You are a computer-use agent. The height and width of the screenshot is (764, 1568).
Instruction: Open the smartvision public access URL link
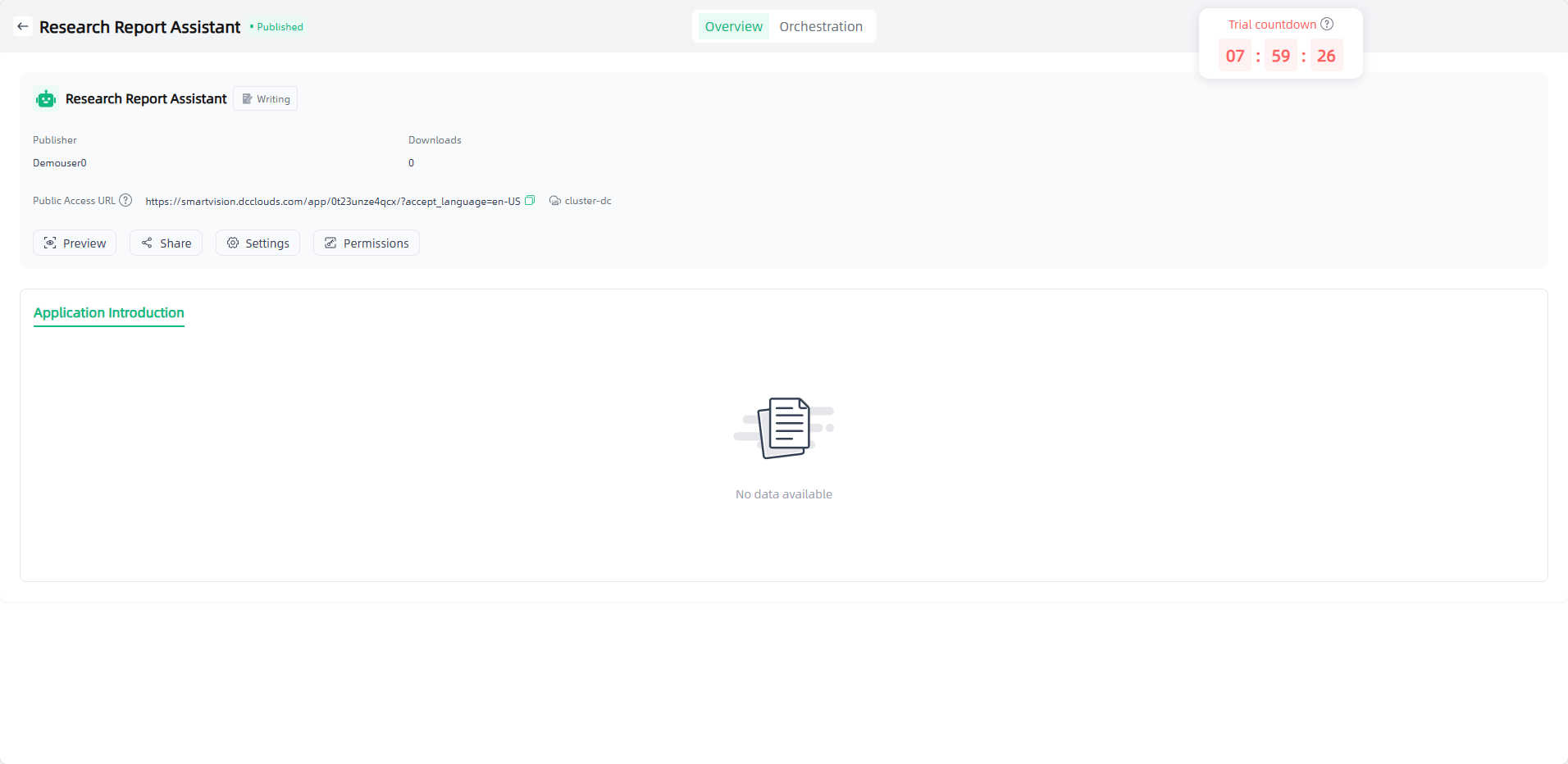click(x=332, y=202)
